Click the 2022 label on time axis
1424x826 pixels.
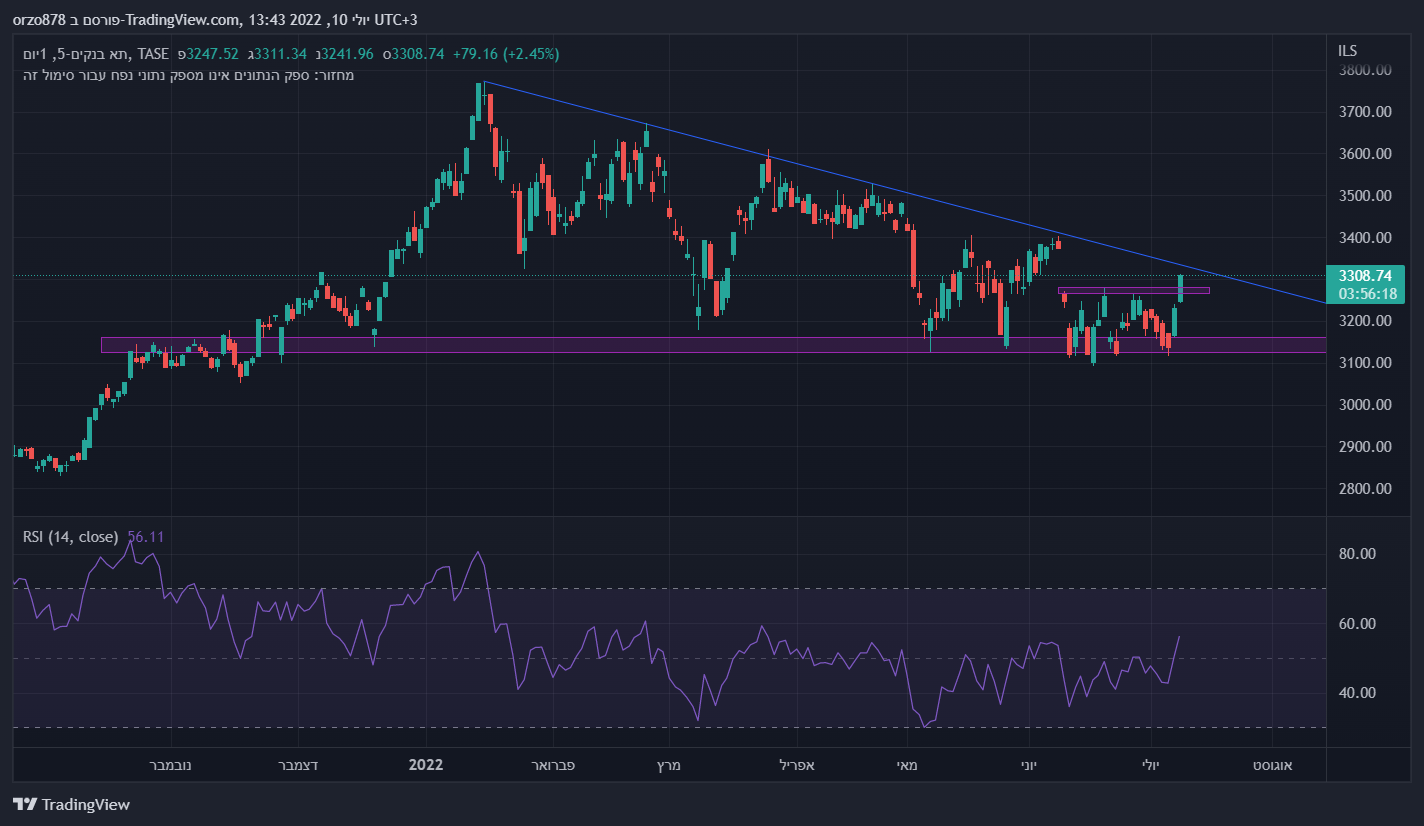(x=426, y=765)
